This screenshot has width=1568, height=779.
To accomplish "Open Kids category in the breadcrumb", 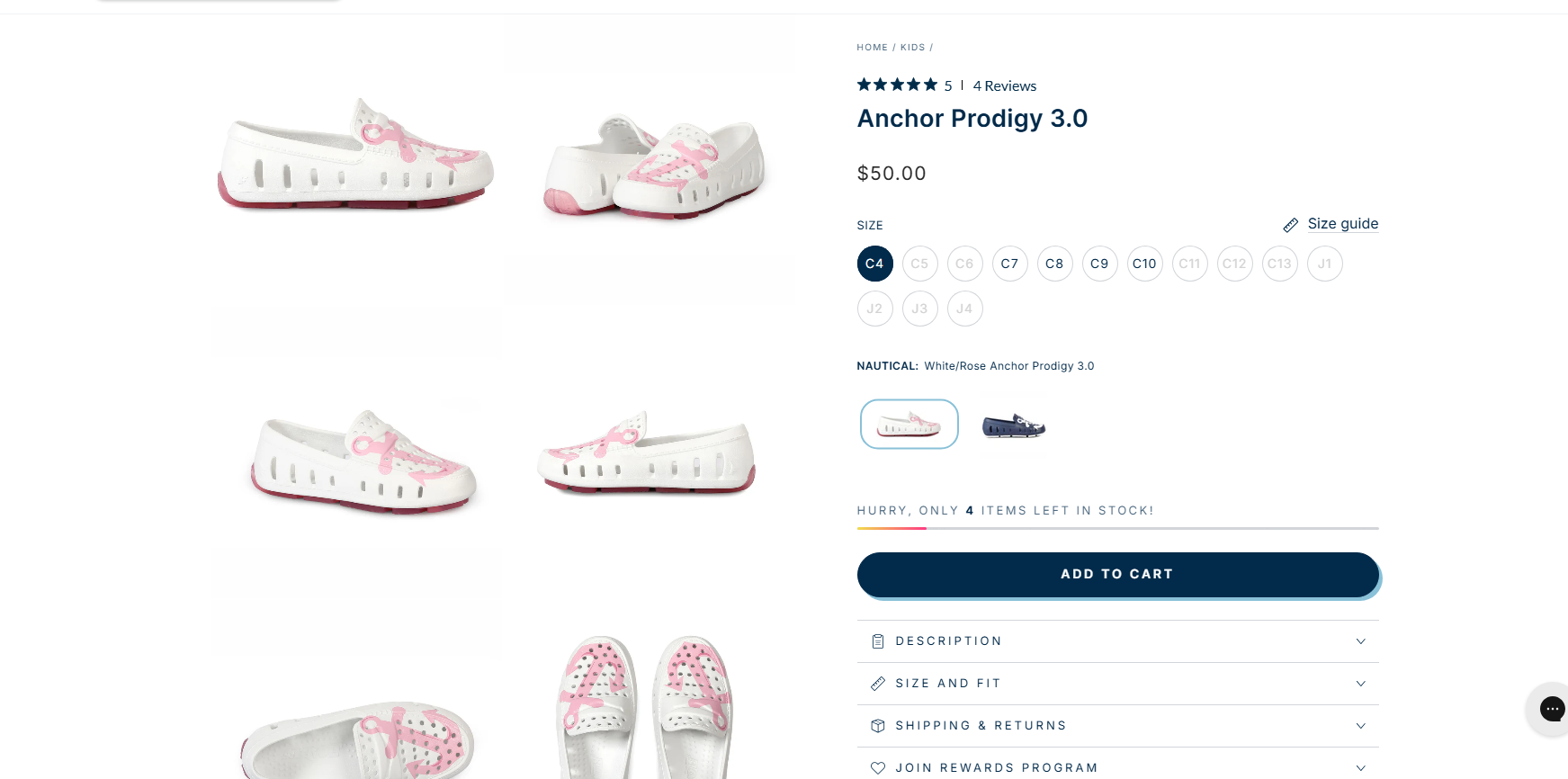I will (912, 48).
